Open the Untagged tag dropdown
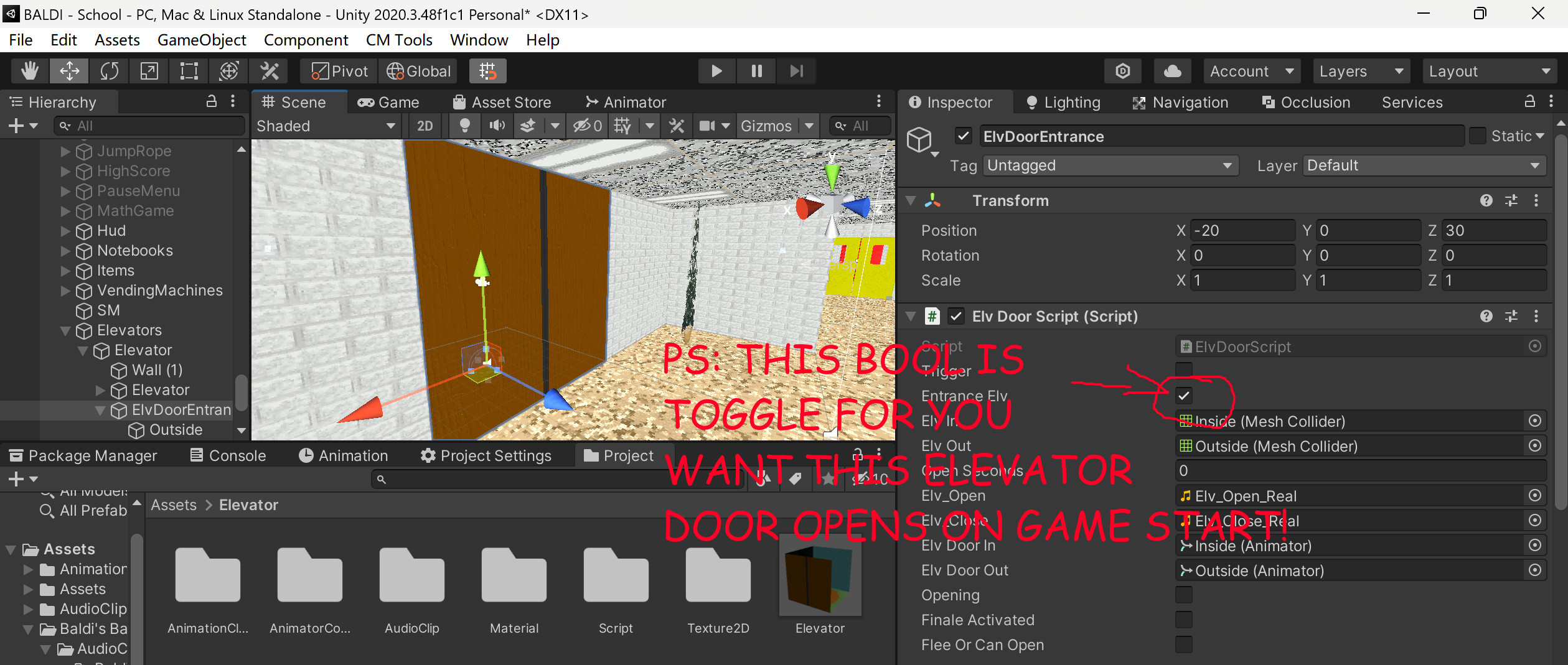Screen dimensions: 1568x665 coord(1110,165)
